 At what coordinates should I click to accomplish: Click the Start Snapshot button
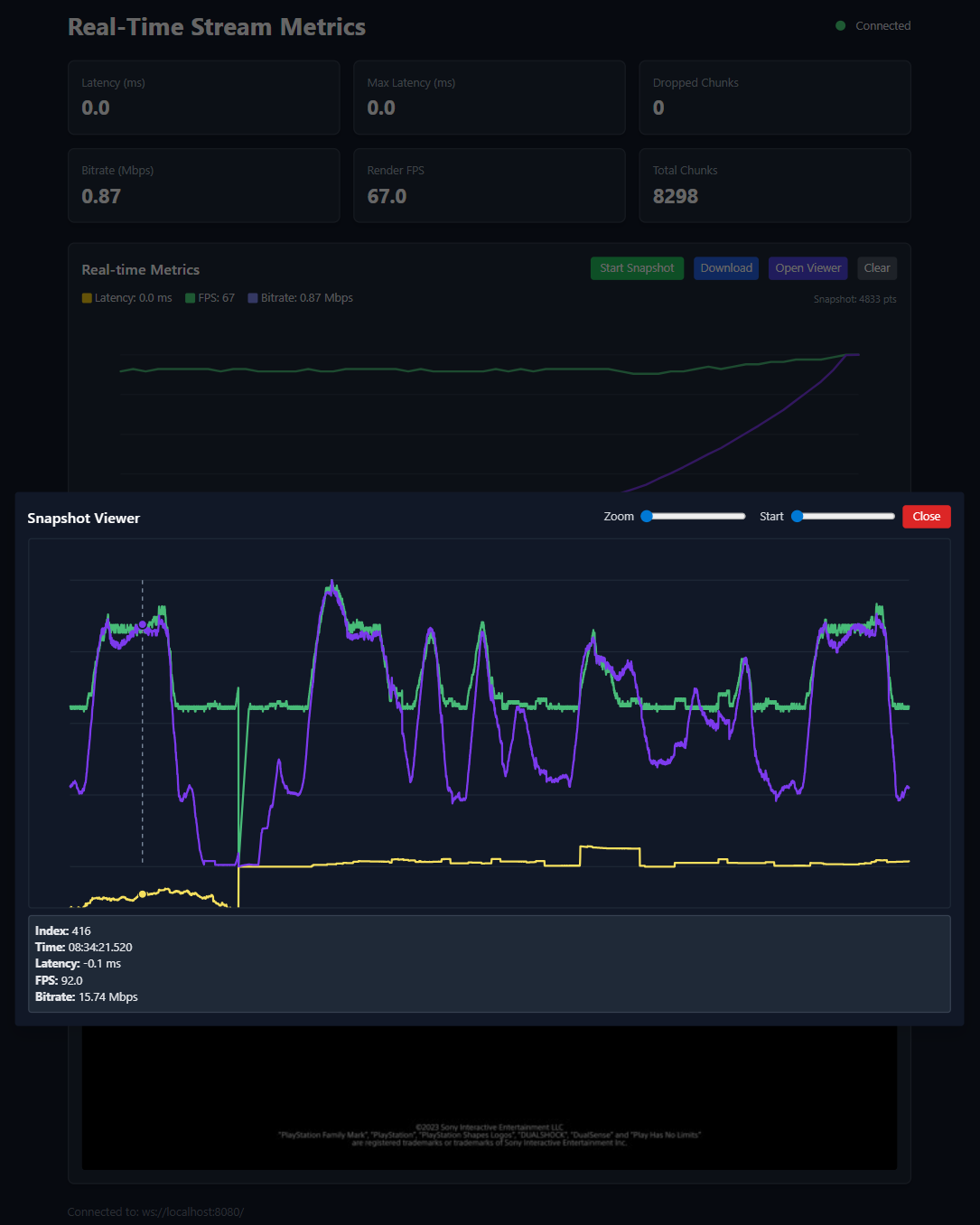(x=637, y=268)
